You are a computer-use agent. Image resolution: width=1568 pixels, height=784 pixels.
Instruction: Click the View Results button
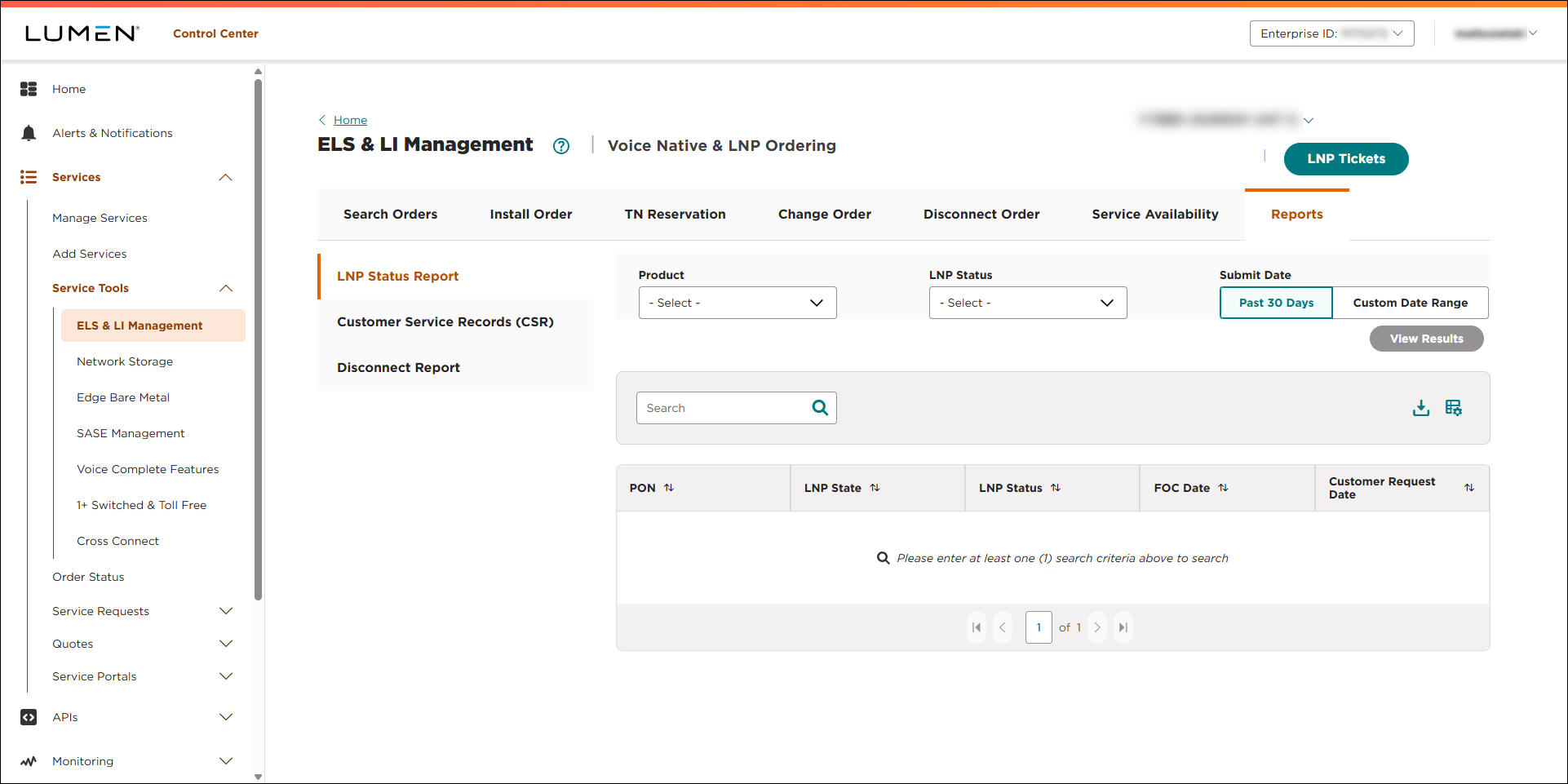1426,338
